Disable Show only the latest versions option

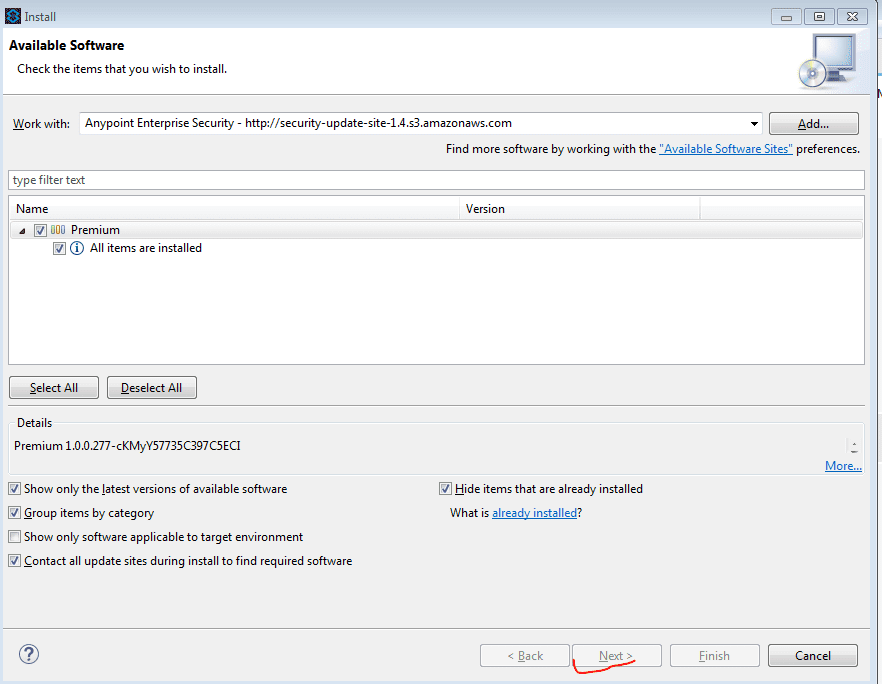(15, 489)
